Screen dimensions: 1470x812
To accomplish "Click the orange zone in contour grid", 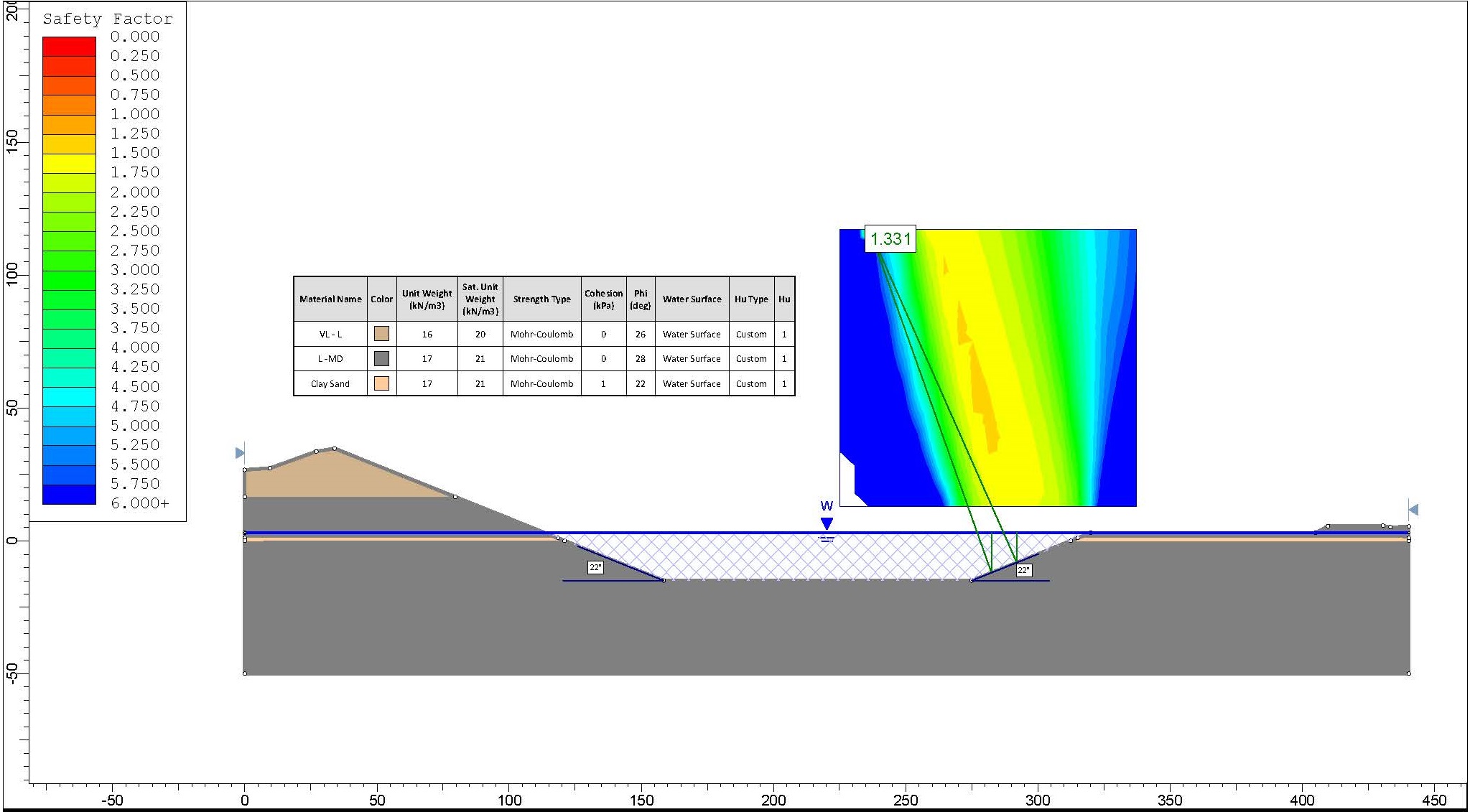I will 980,388.
